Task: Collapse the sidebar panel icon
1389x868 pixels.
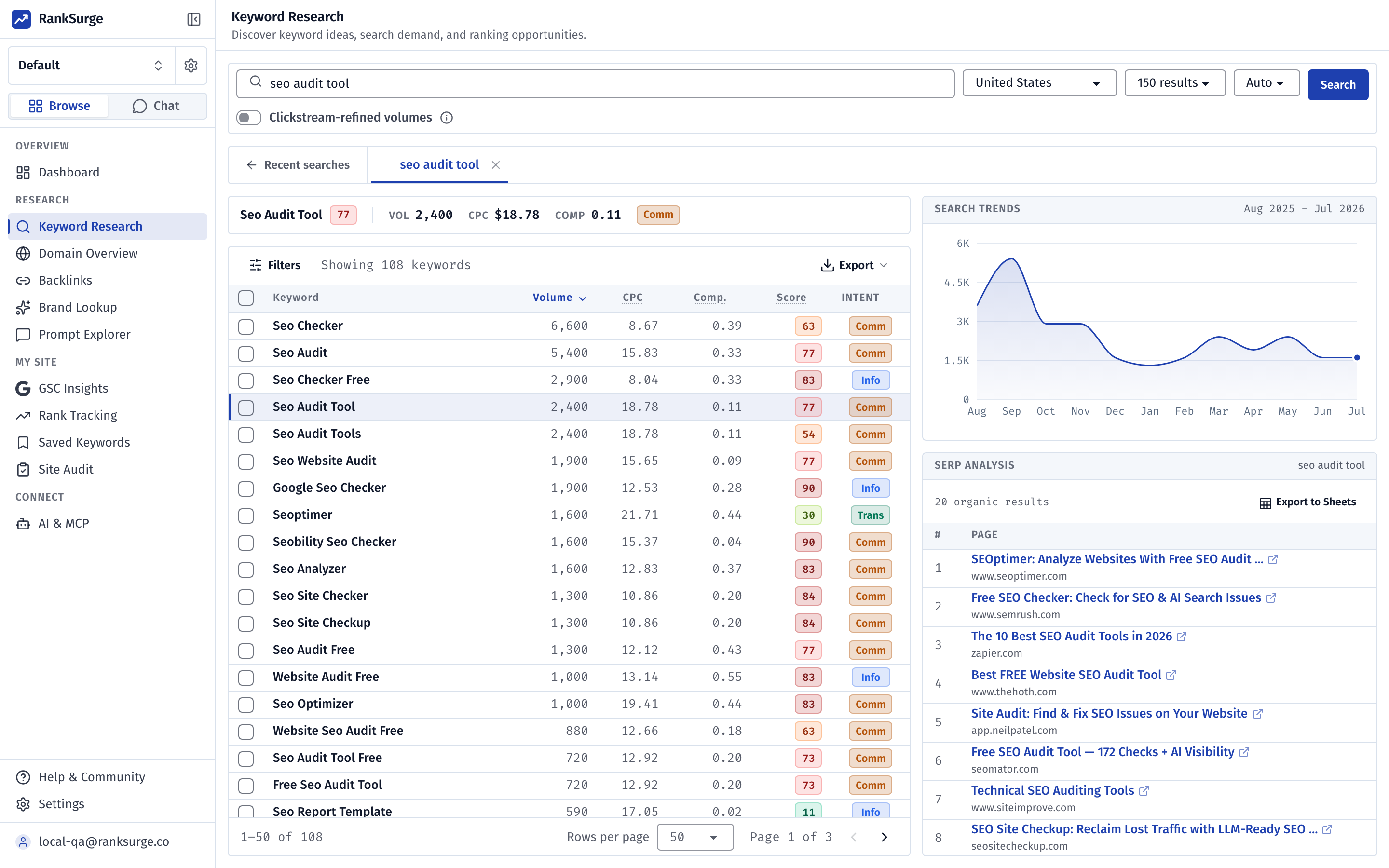Action: (194, 19)
